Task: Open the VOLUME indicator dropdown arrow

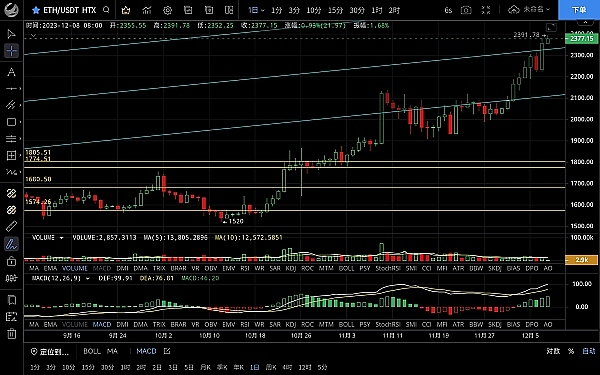Action: [61, 238]
